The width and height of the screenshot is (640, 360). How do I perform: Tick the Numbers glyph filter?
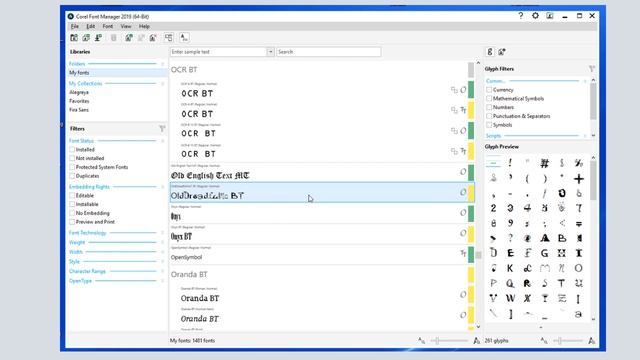[x=489, y=107]
